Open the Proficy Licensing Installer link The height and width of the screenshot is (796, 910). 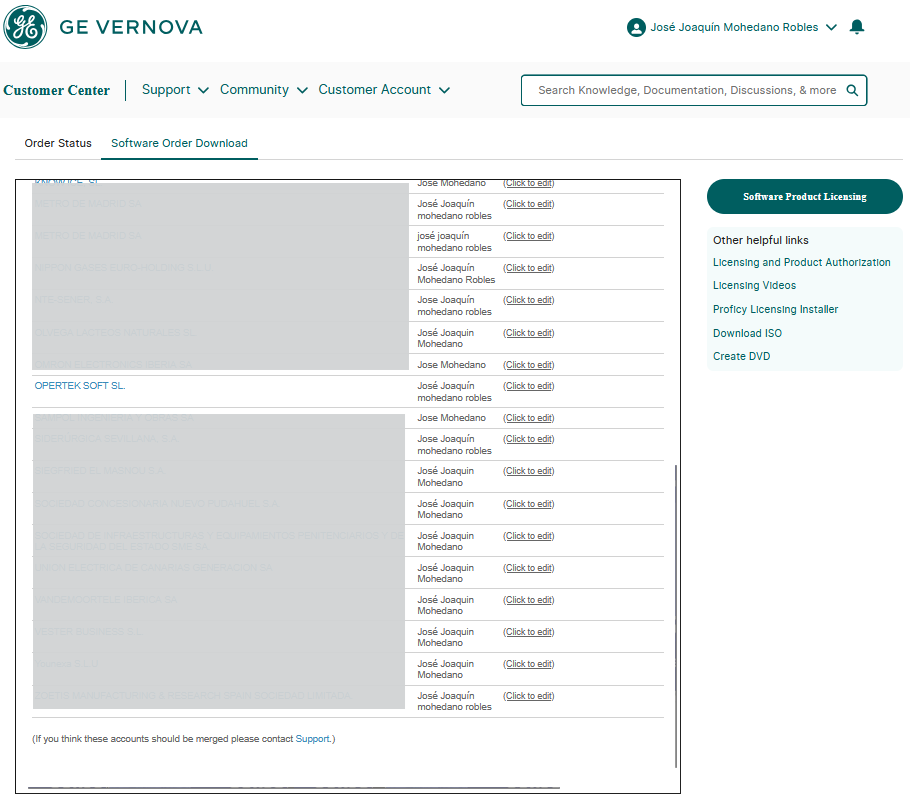click(x=775, y=309)
